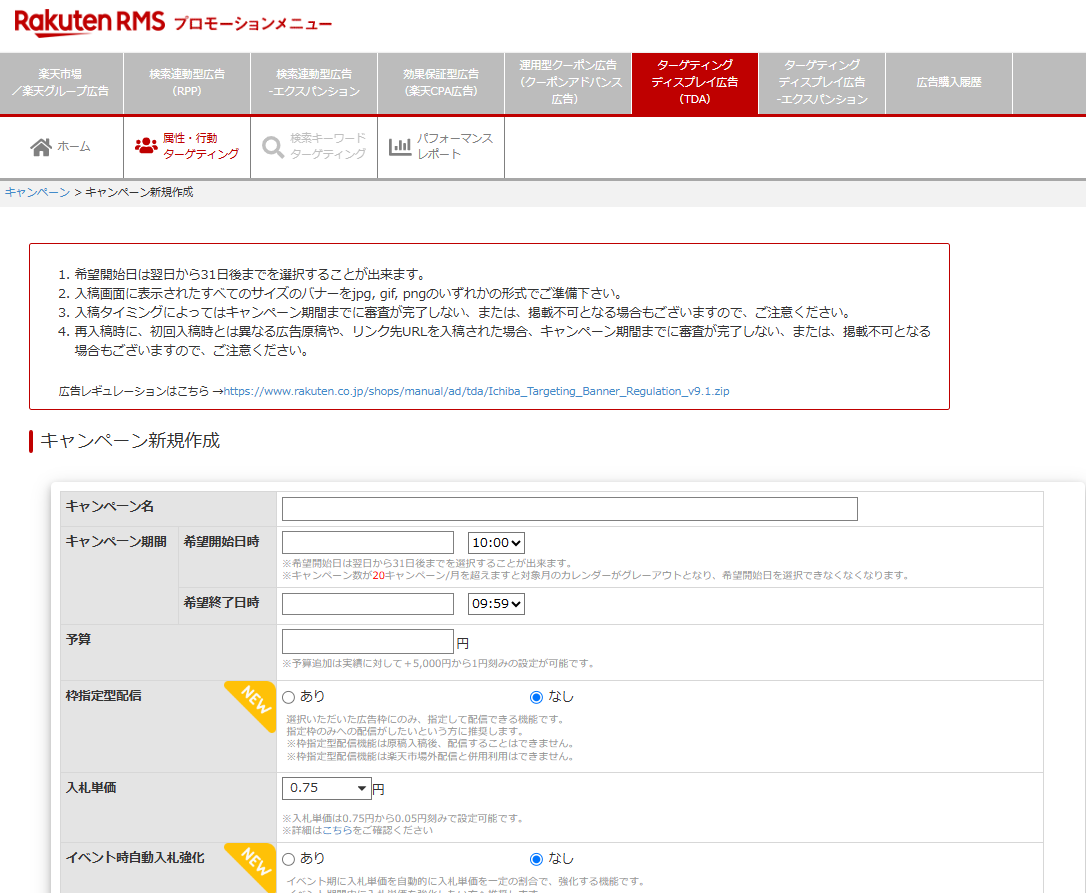
Task: Open the 検索連動型広告 (RPP) tab
Action: (x=186, y=83)
